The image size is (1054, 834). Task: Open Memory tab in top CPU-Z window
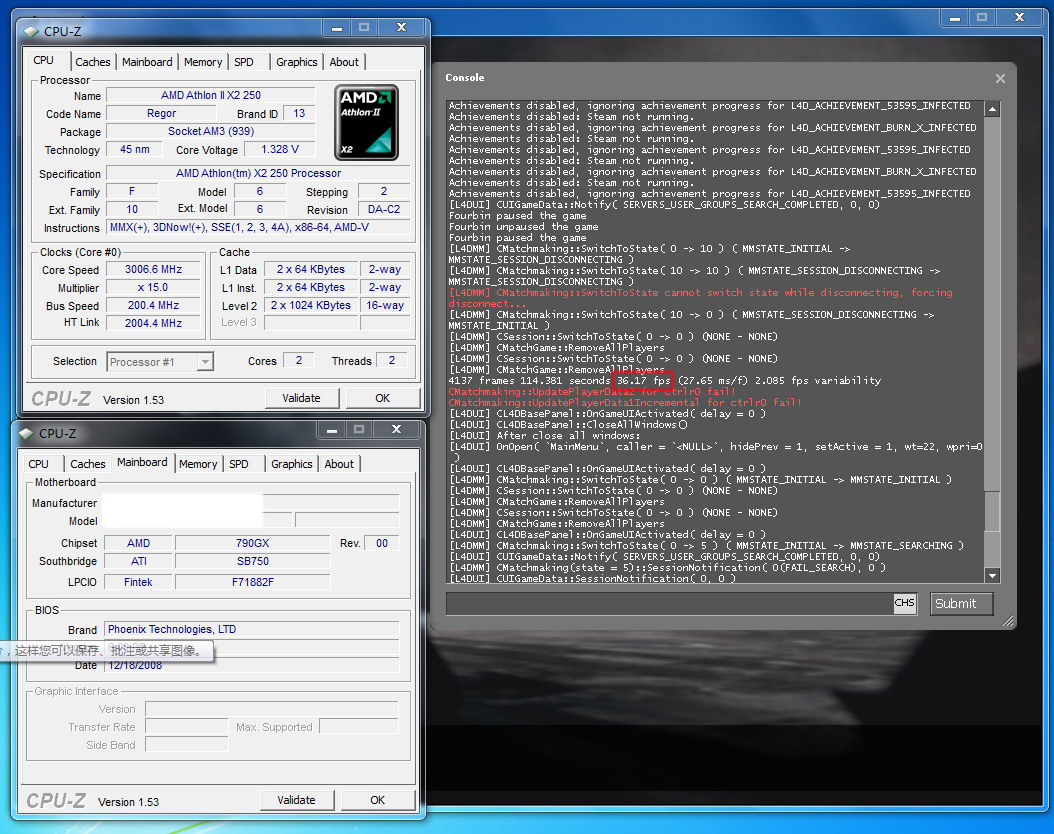click(x=202, y=62)
